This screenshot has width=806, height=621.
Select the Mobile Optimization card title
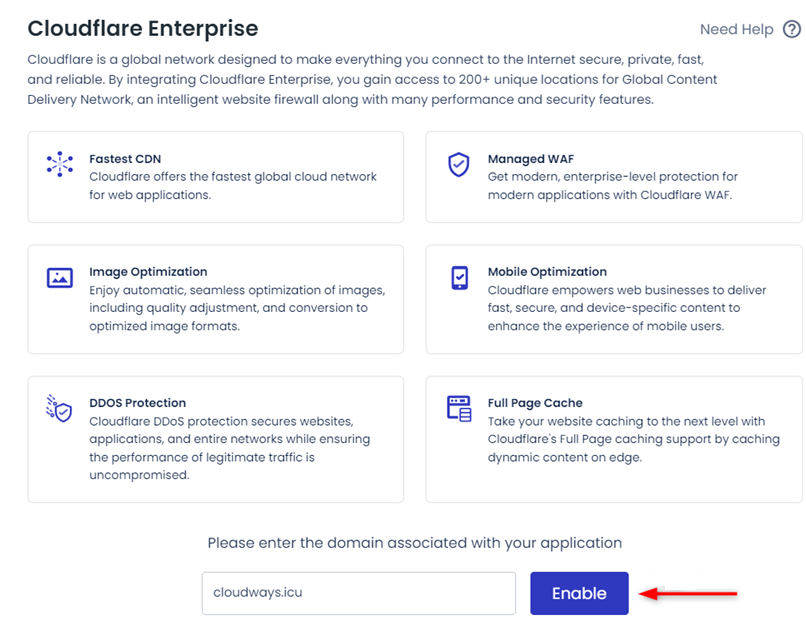(x=547, y=272)
